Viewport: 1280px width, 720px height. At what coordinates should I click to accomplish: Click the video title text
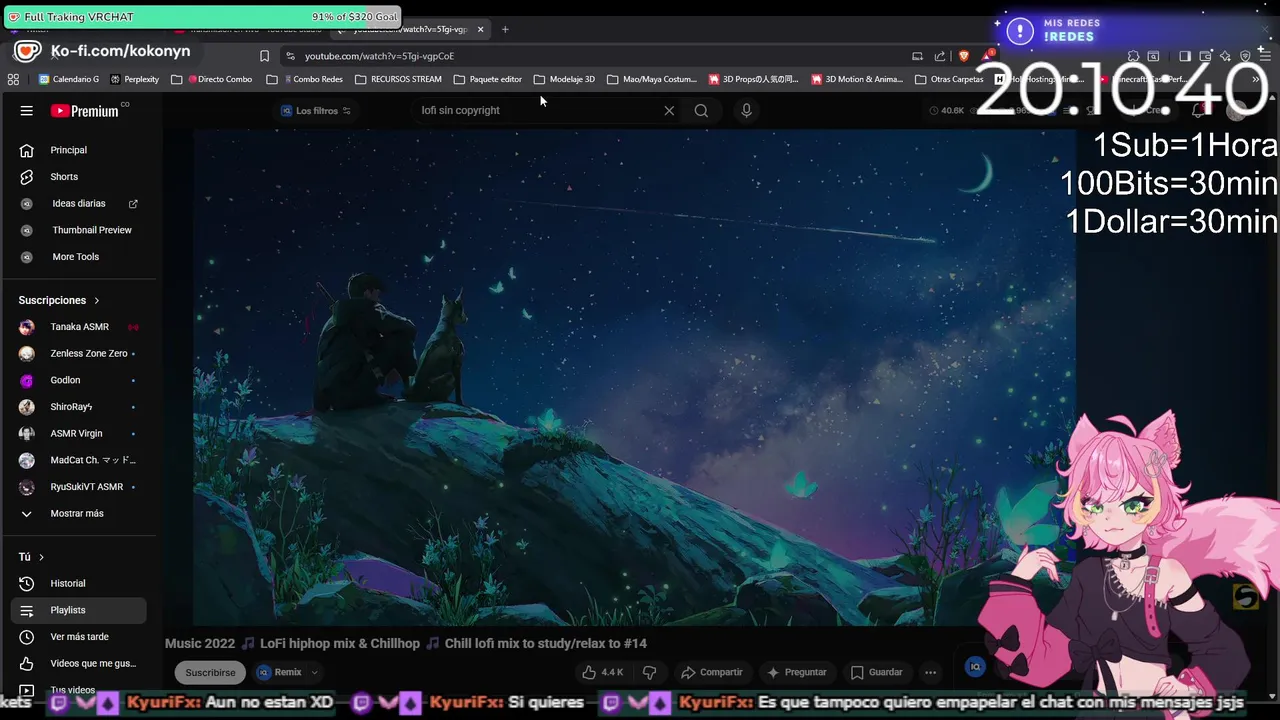pyautogui.click(x=406, y=644)
